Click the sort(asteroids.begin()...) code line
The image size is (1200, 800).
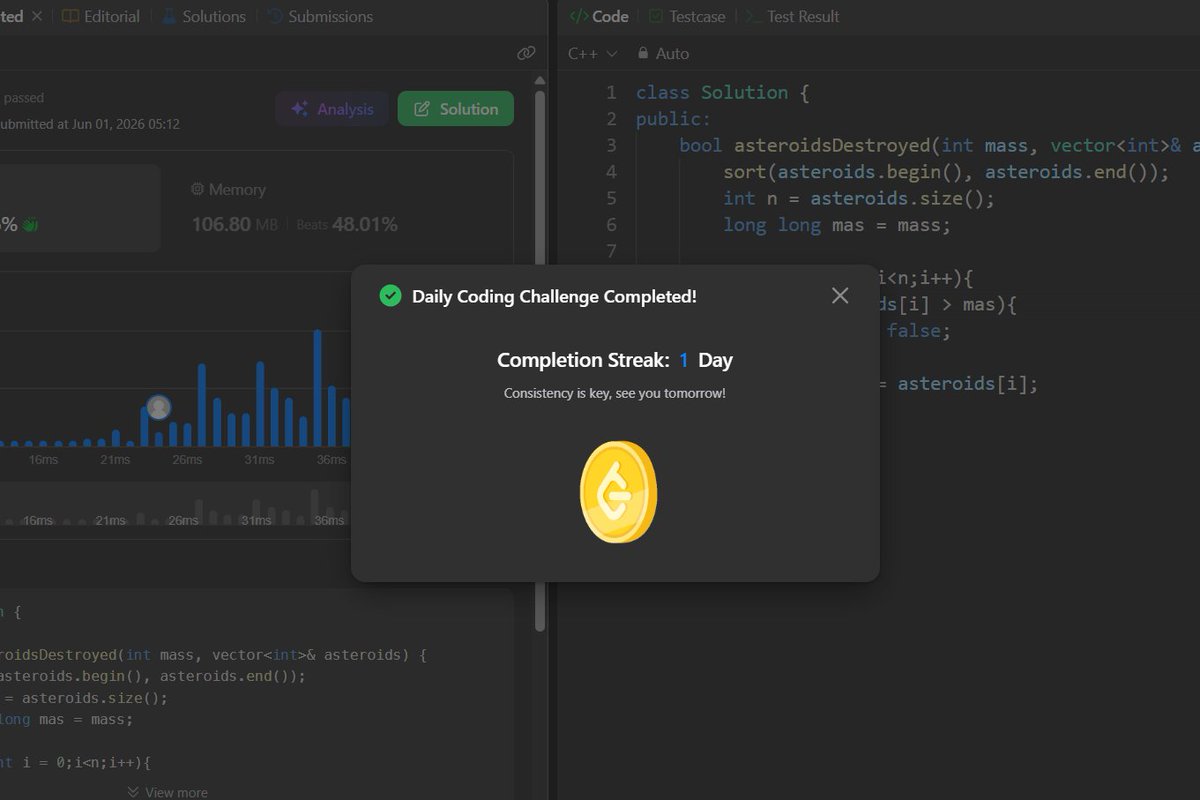[946, 171]
